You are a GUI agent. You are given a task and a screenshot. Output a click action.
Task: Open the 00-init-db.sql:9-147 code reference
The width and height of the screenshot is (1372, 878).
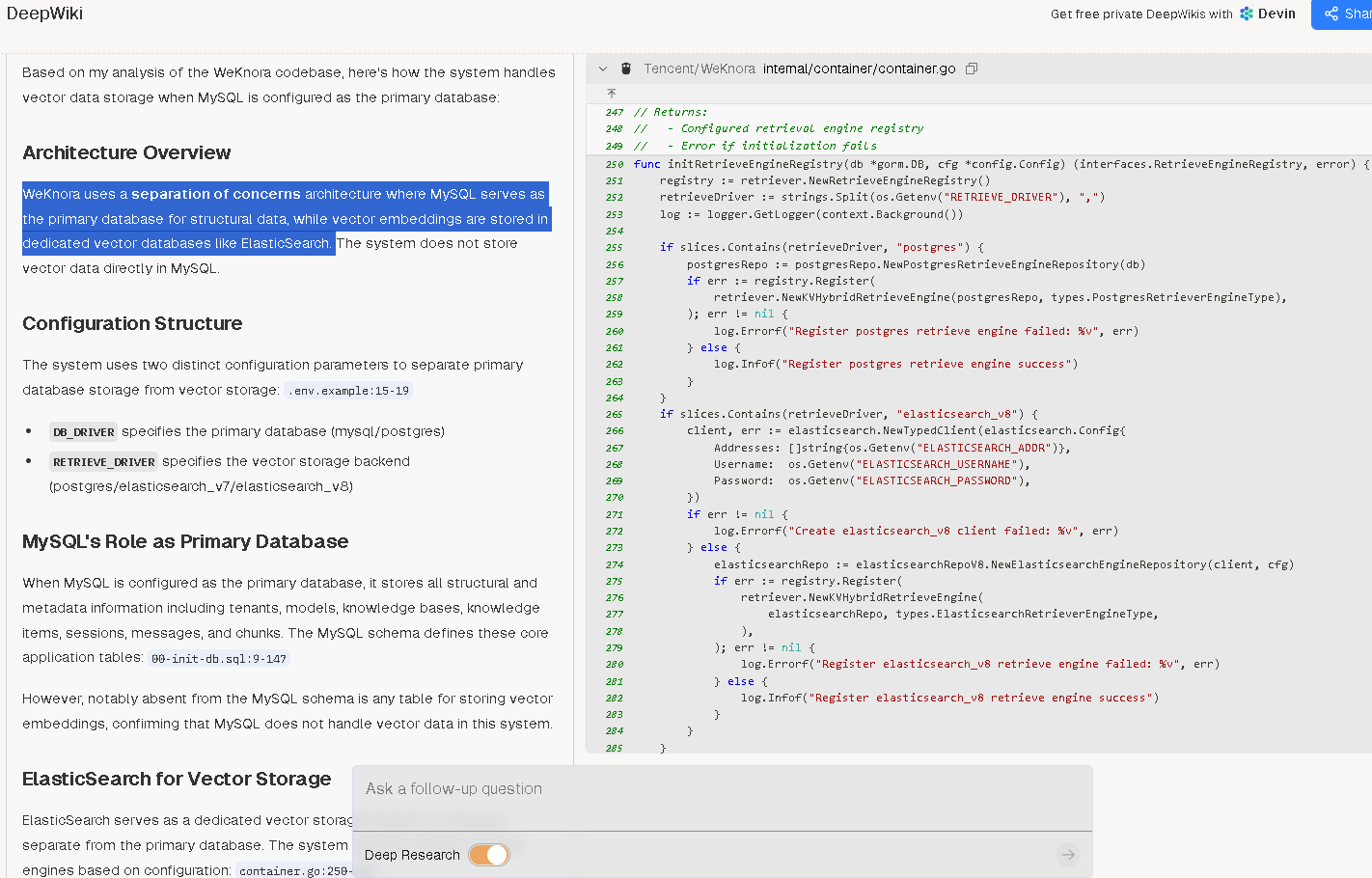tap(219, 659)
